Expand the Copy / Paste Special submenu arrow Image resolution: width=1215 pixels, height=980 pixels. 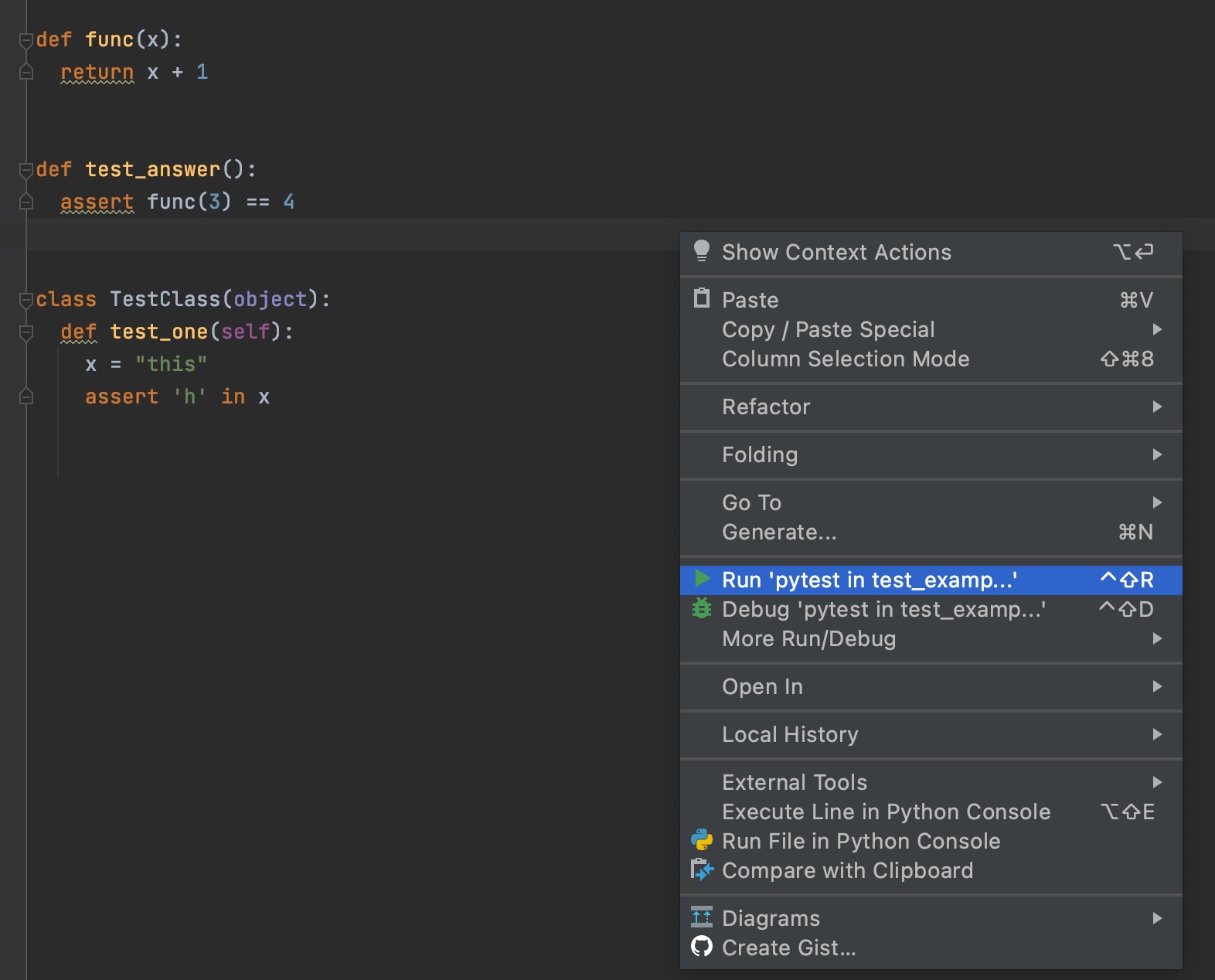coord(1157,329)
